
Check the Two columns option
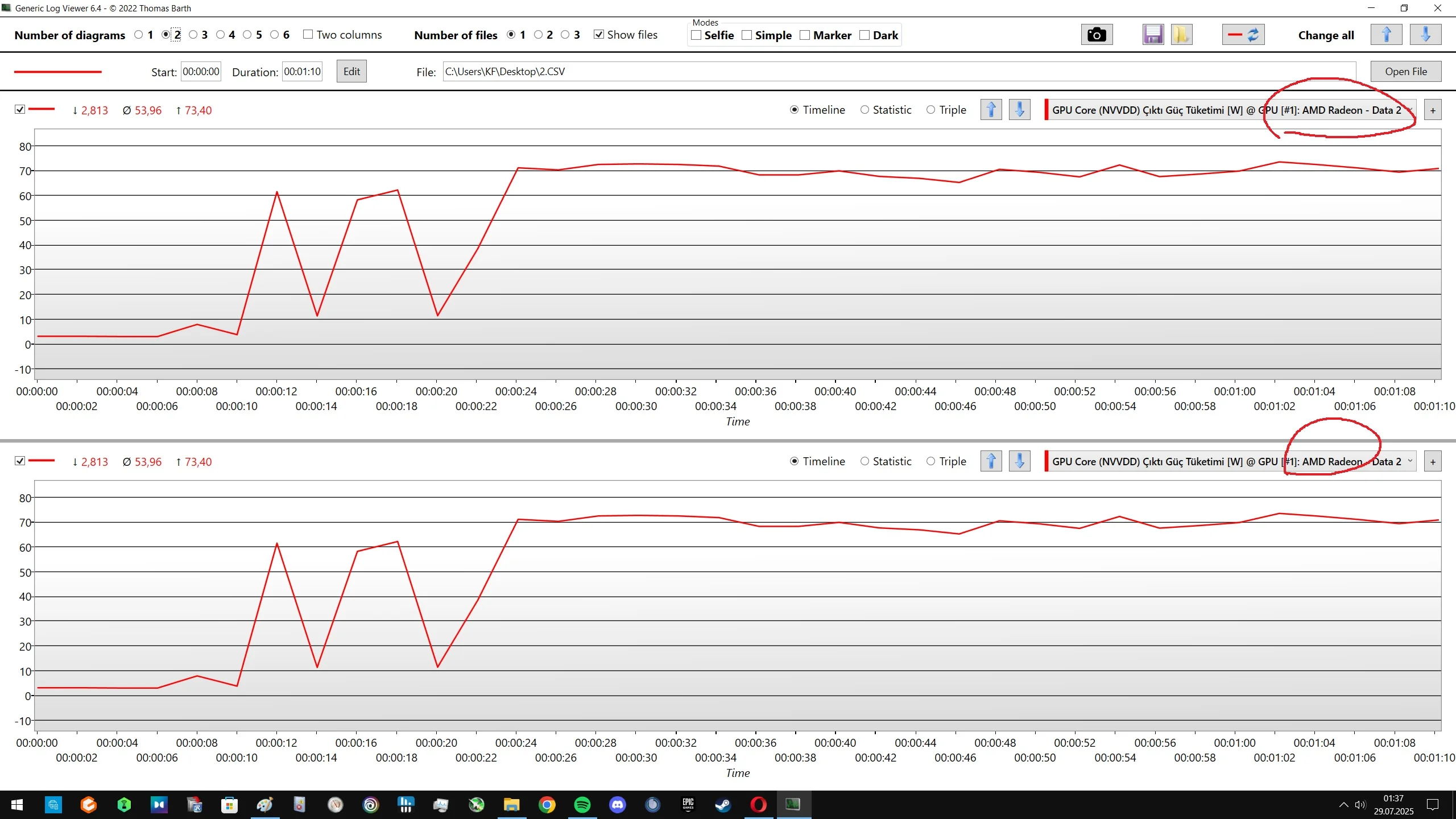[x=308, y=35]
